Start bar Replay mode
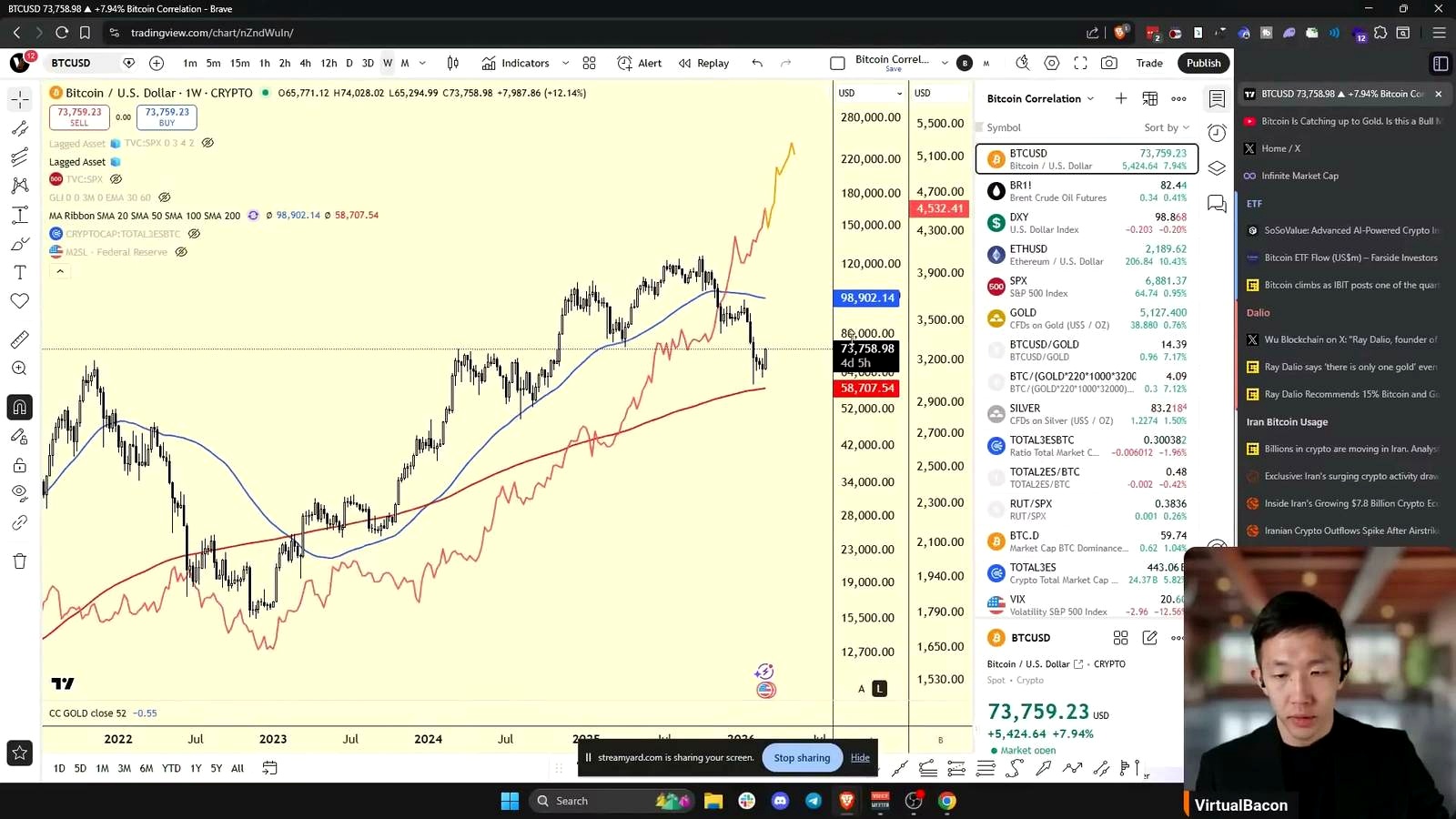The width and height of the screenshot is (1456, 819). [703, 63]
